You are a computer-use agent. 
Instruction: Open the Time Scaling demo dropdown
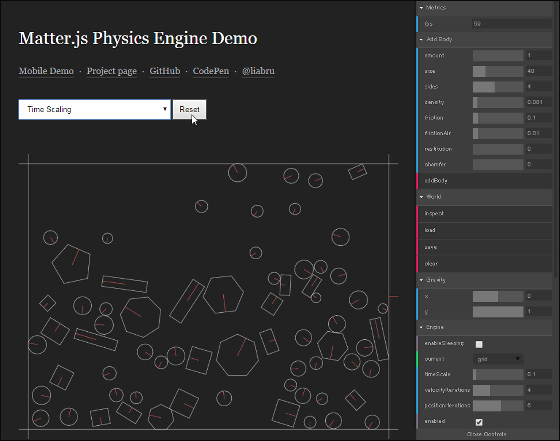[95, 110]
